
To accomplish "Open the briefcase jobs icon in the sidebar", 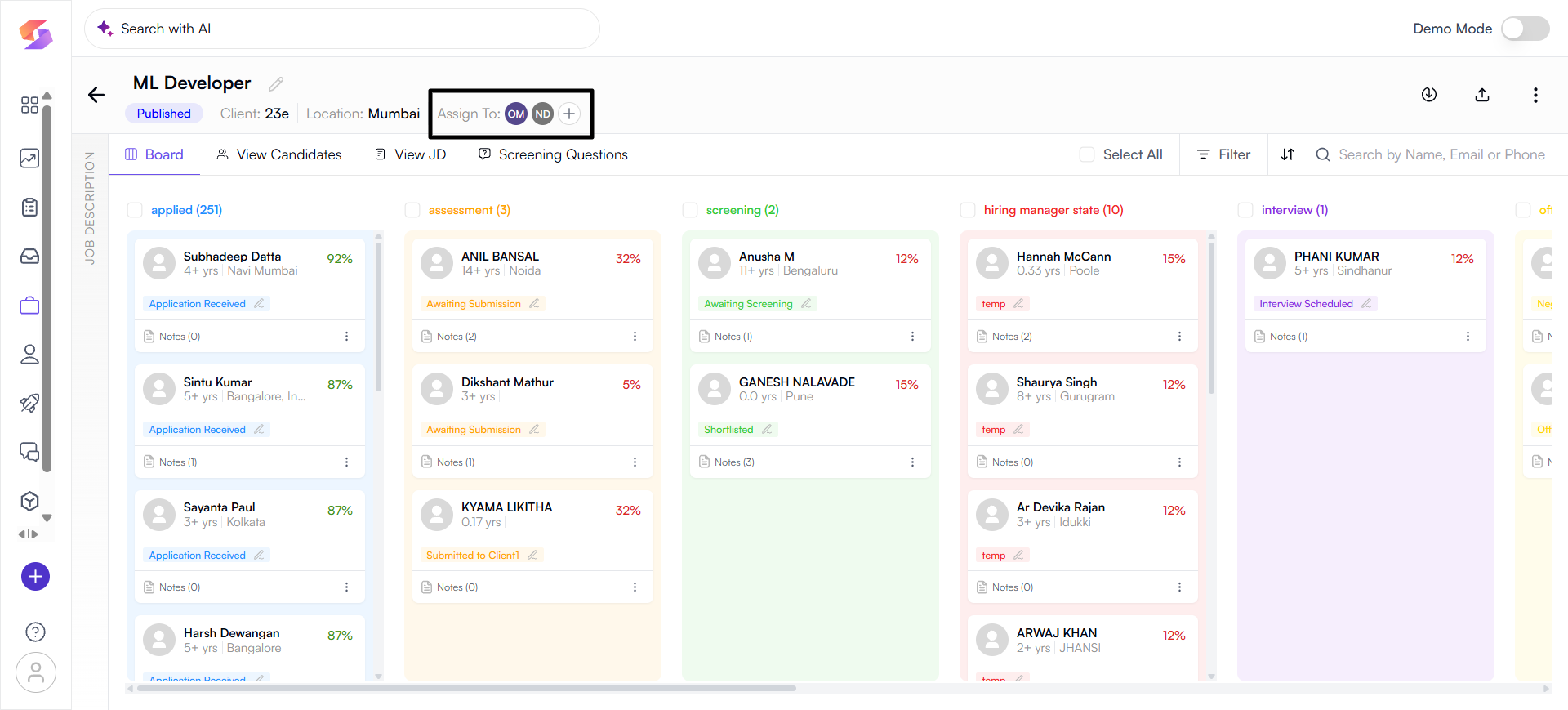I will [29, 306].
